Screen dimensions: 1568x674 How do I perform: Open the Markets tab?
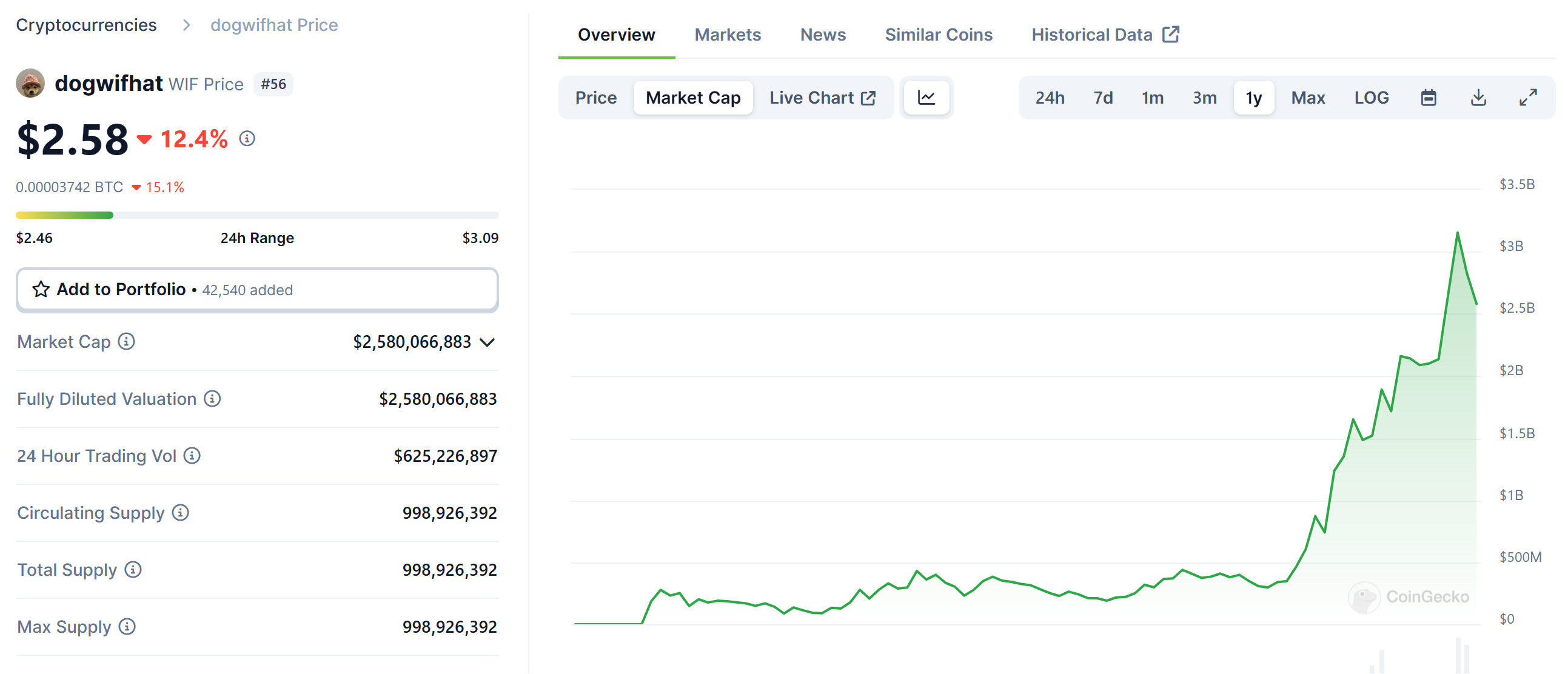point(728,35)
